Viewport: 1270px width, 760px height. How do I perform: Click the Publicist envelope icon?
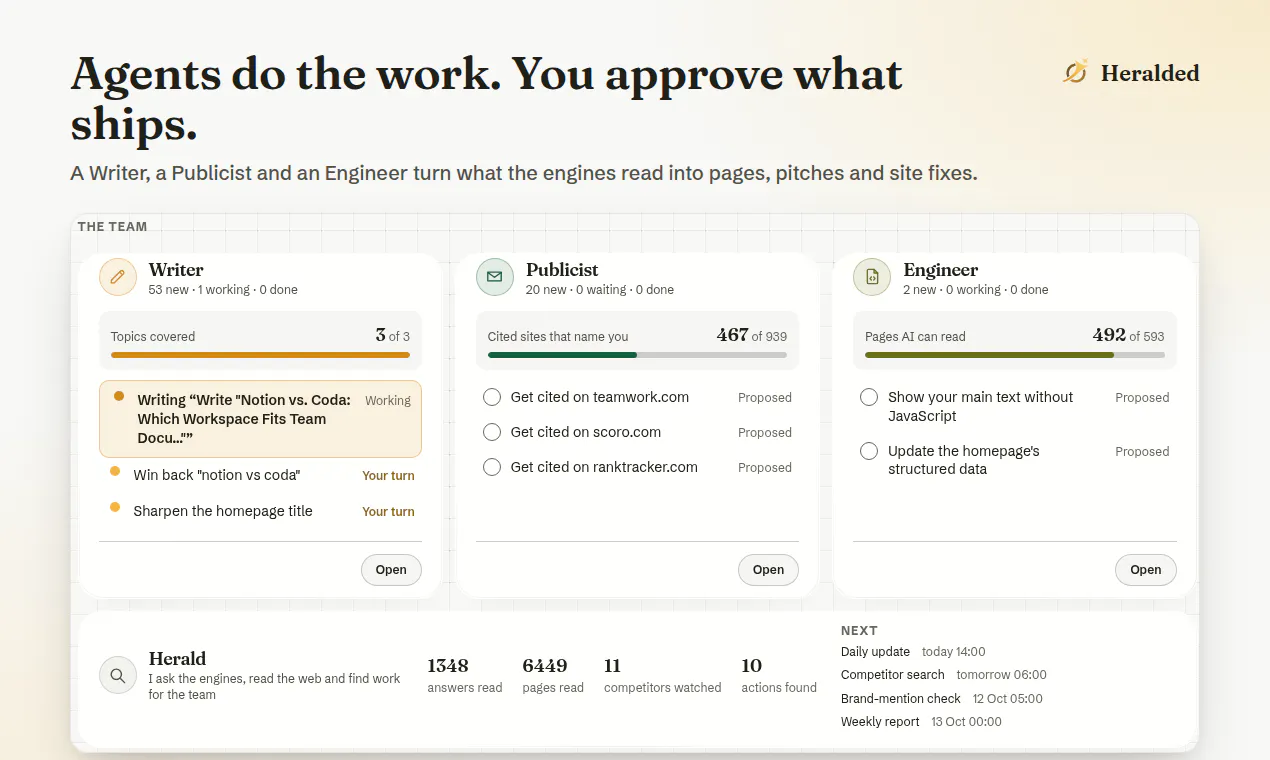(495, 277)
